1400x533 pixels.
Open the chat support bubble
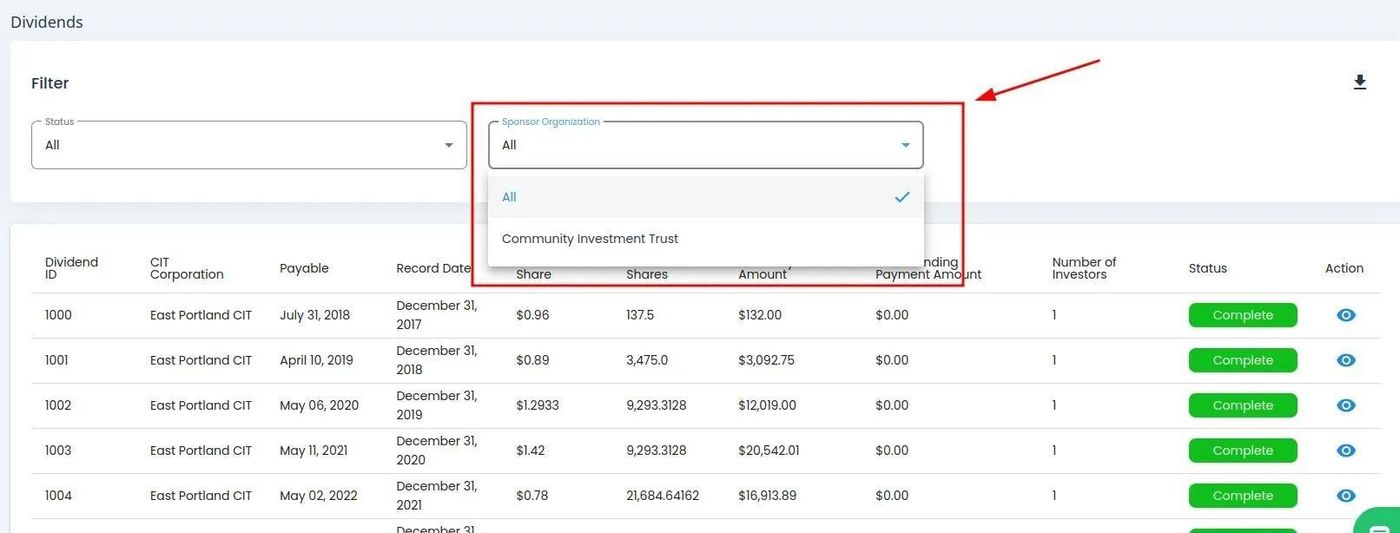pyautogui.click(x=1381, y=522)
